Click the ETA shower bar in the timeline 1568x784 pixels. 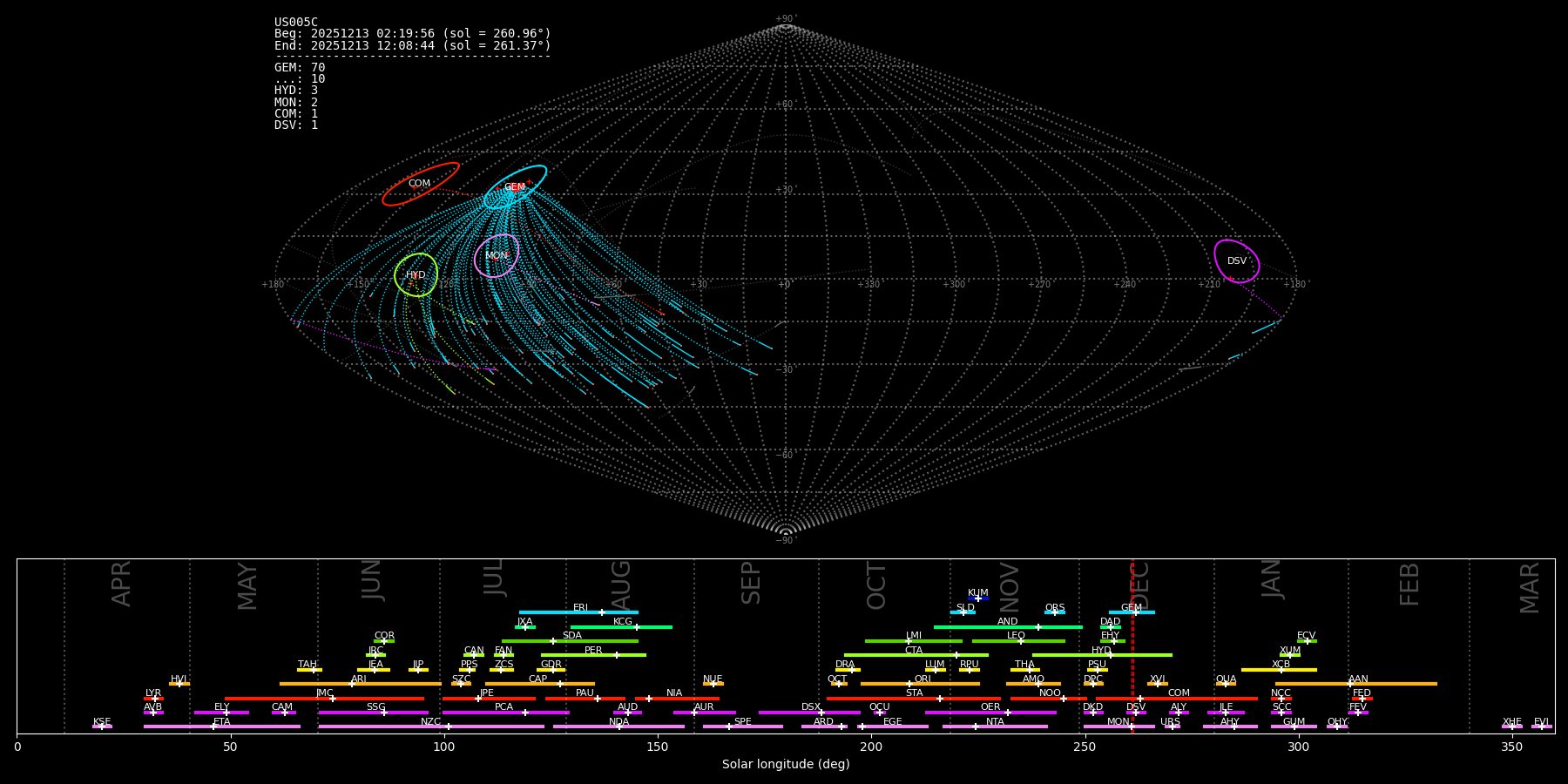tap(222, 727)
